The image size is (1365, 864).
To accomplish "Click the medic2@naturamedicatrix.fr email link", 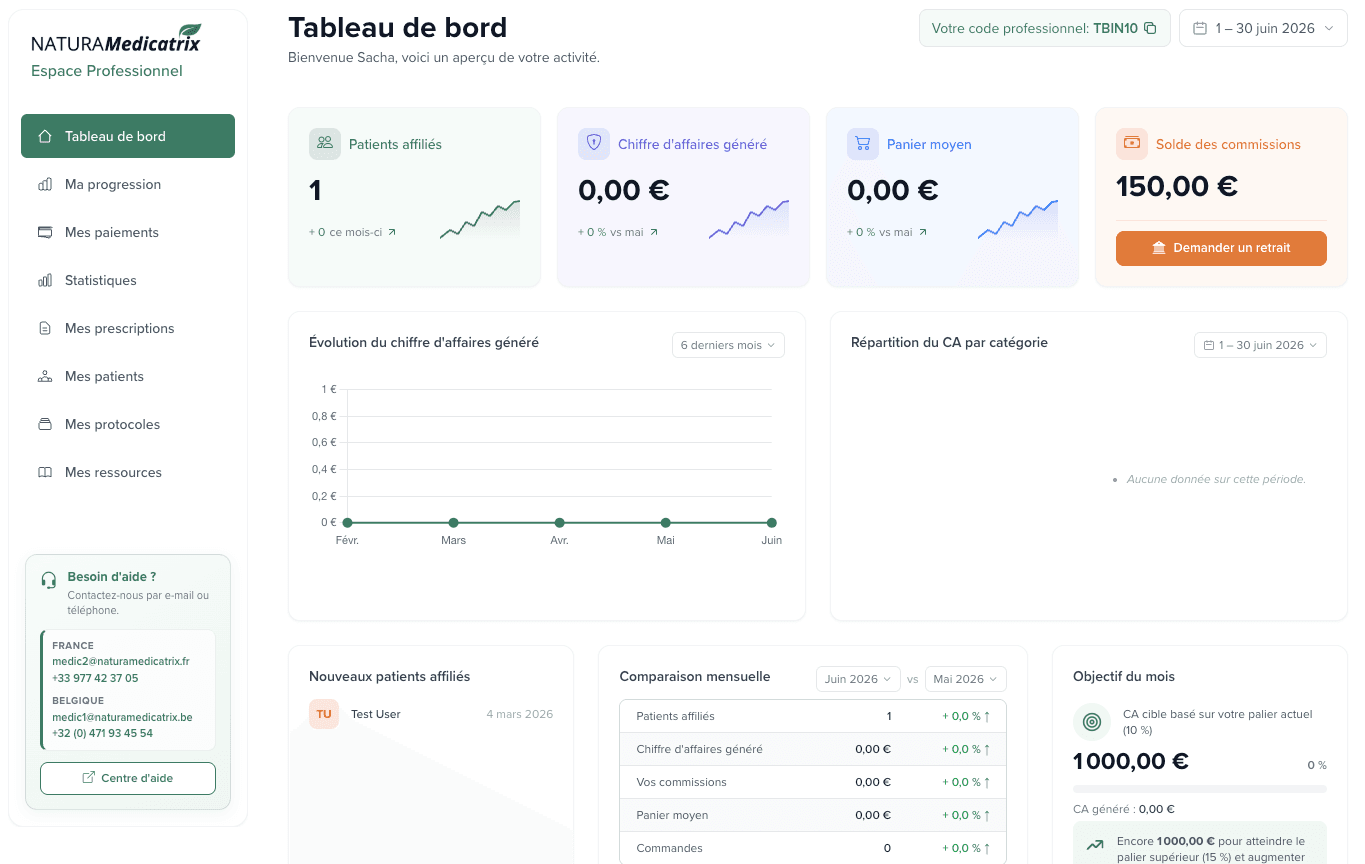I will [x=121, y=661].
